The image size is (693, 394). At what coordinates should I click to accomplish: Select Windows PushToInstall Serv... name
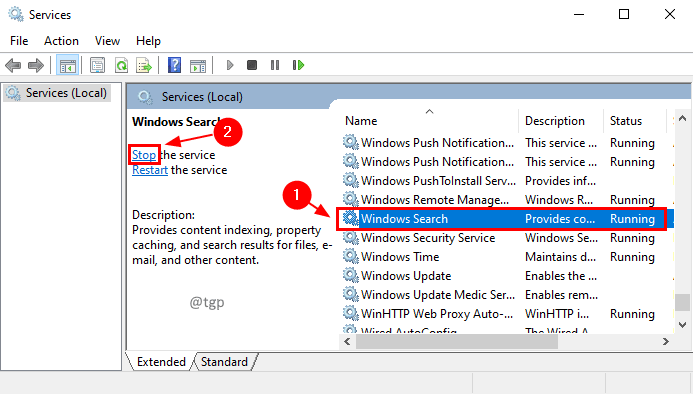438,180
